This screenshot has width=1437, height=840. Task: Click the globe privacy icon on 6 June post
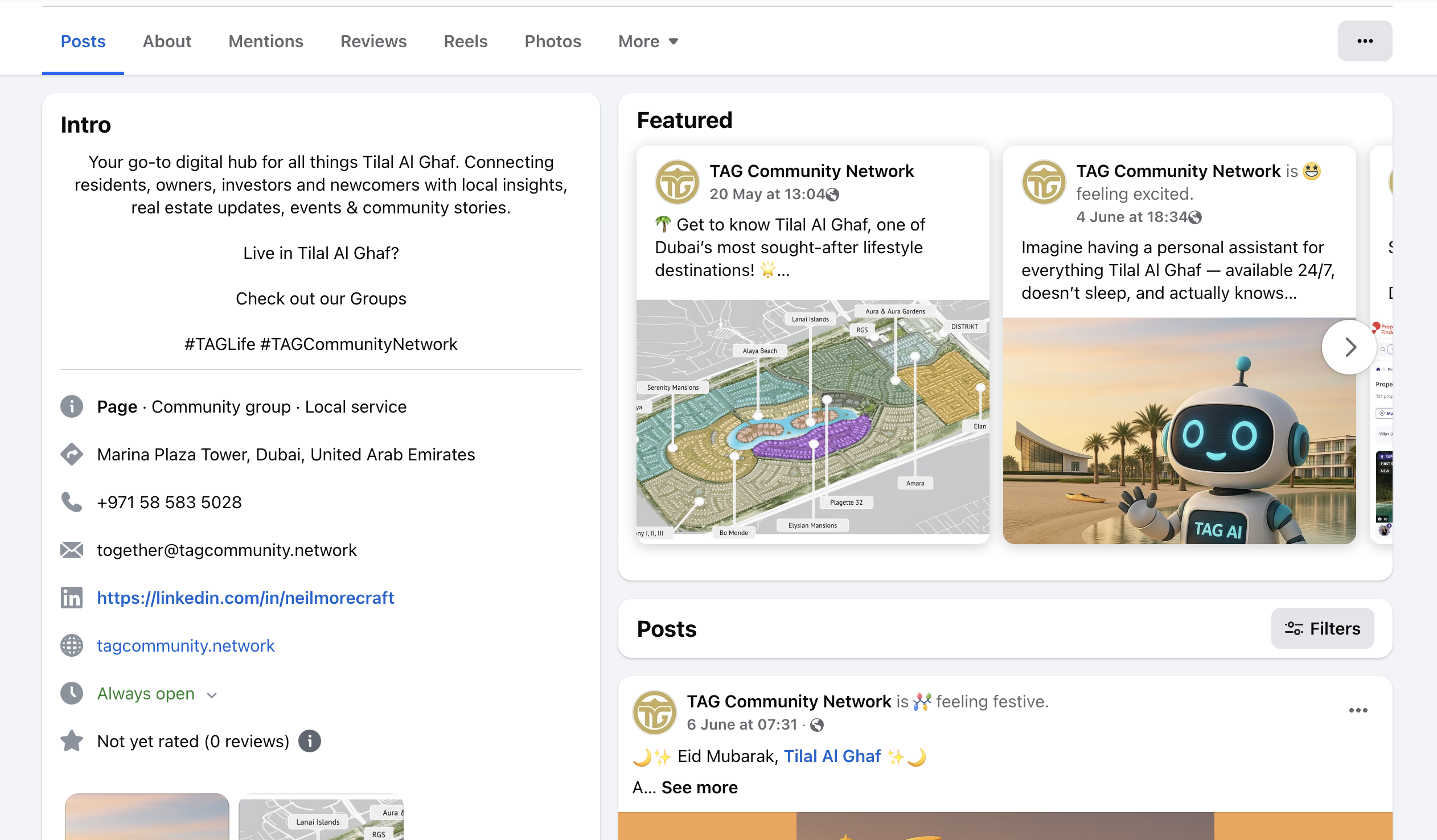[x=817, y=726]
